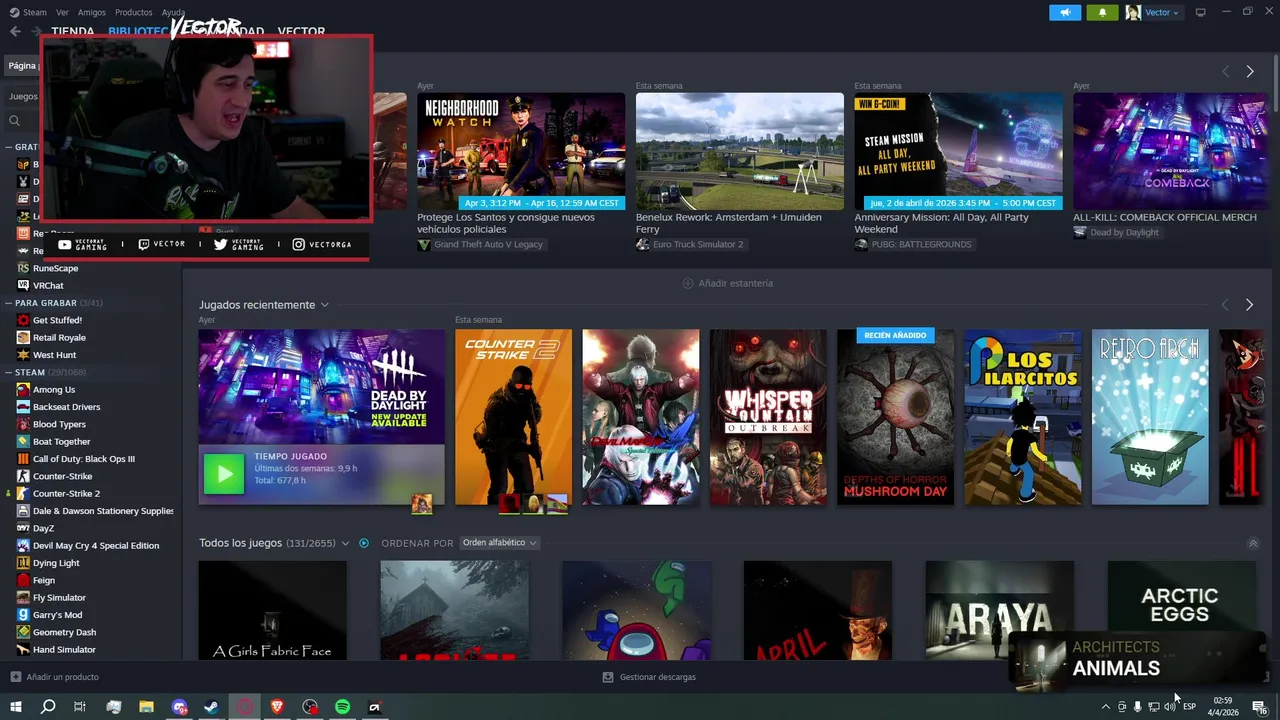Enter Big Picture mode monitor icon
The image size is (1280, 720).
coord(1201,12)
